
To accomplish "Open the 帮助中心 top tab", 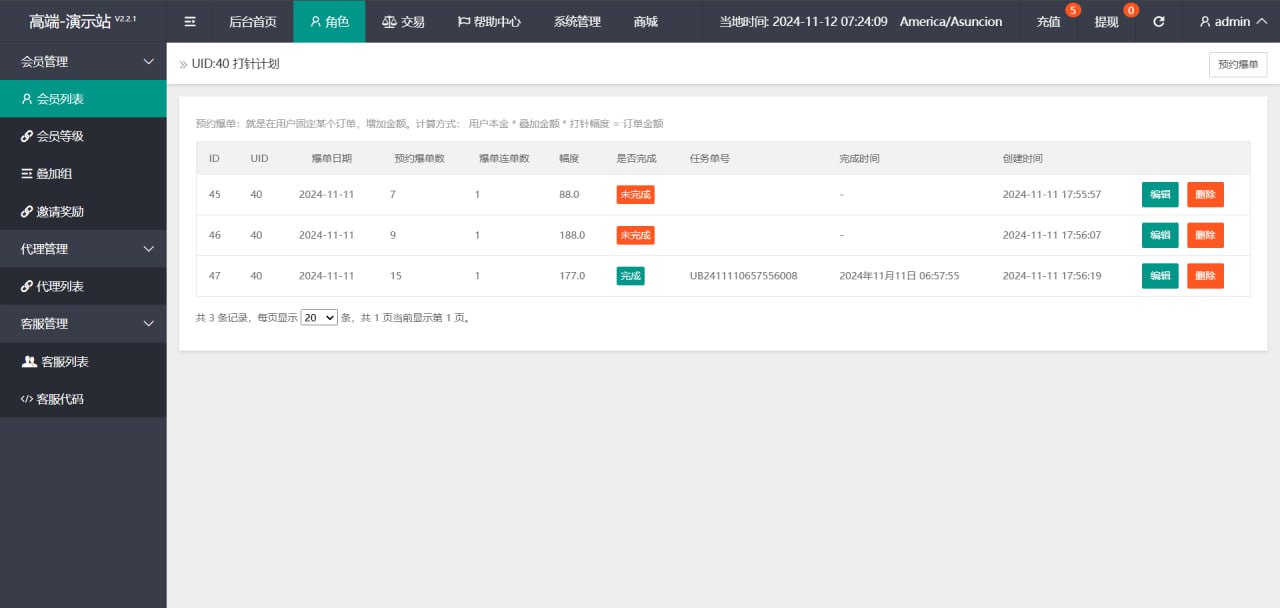I will coord(489,21).
